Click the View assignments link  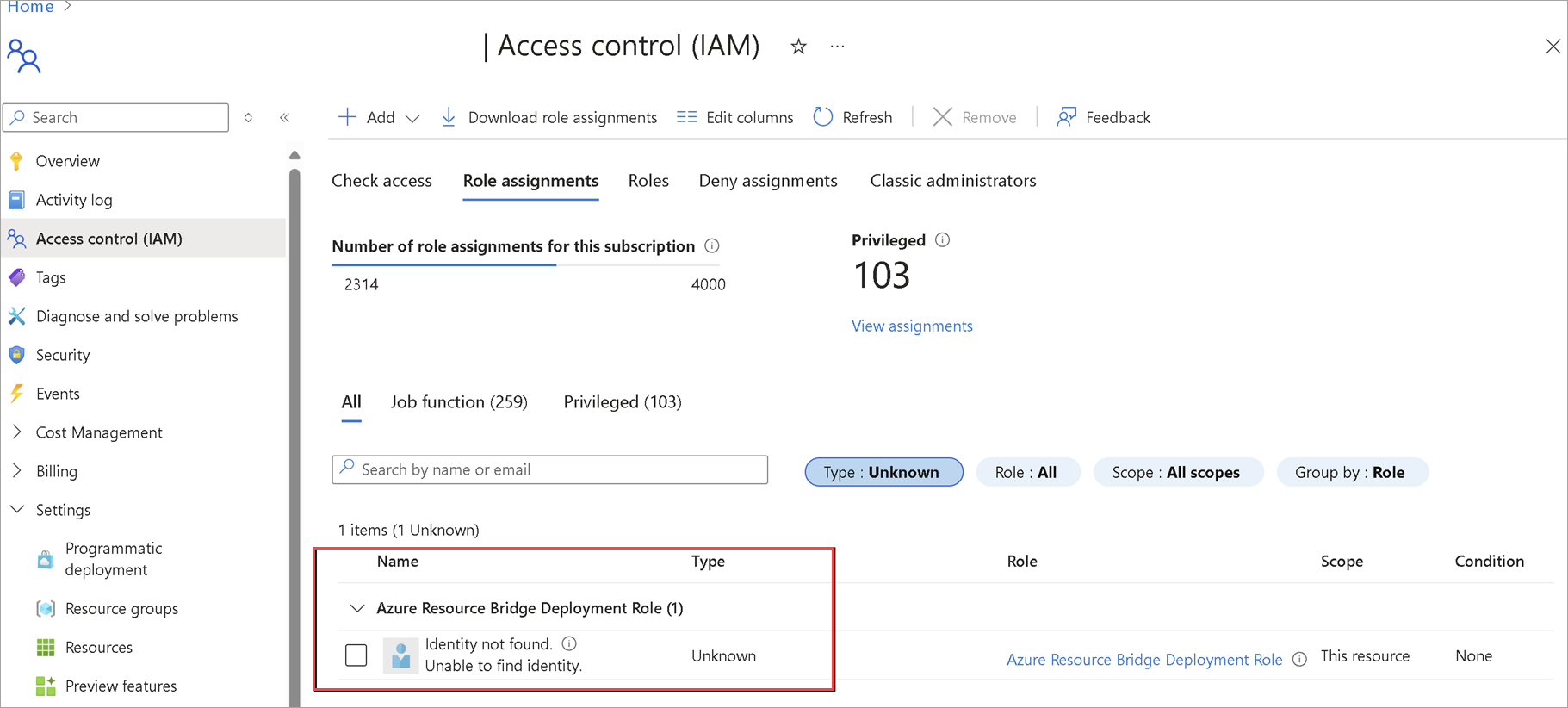(912, 326)
